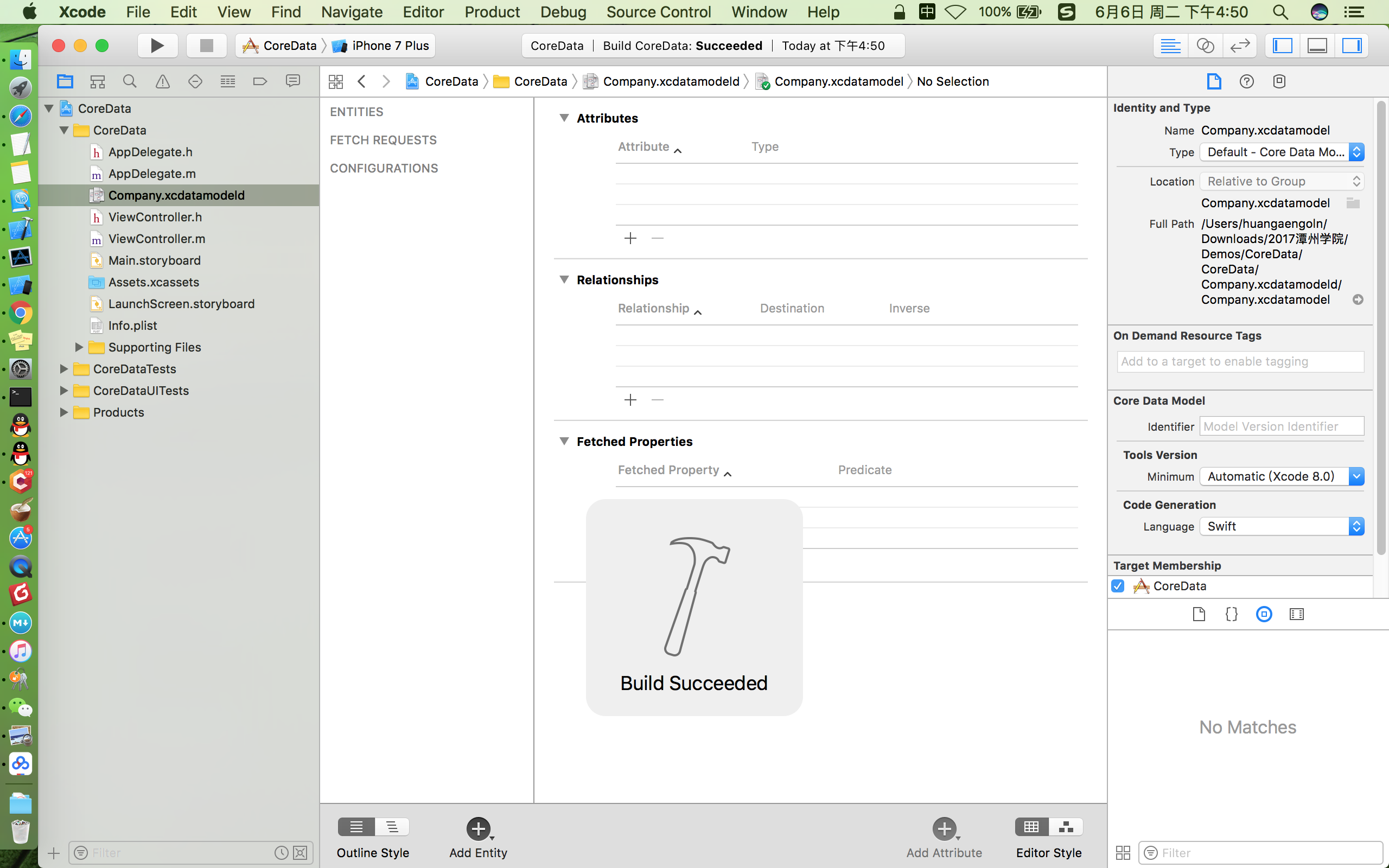The image size is (1389, 868).
Task: Switch to the Assistant editor icon
Action: tap(1205, 46)
